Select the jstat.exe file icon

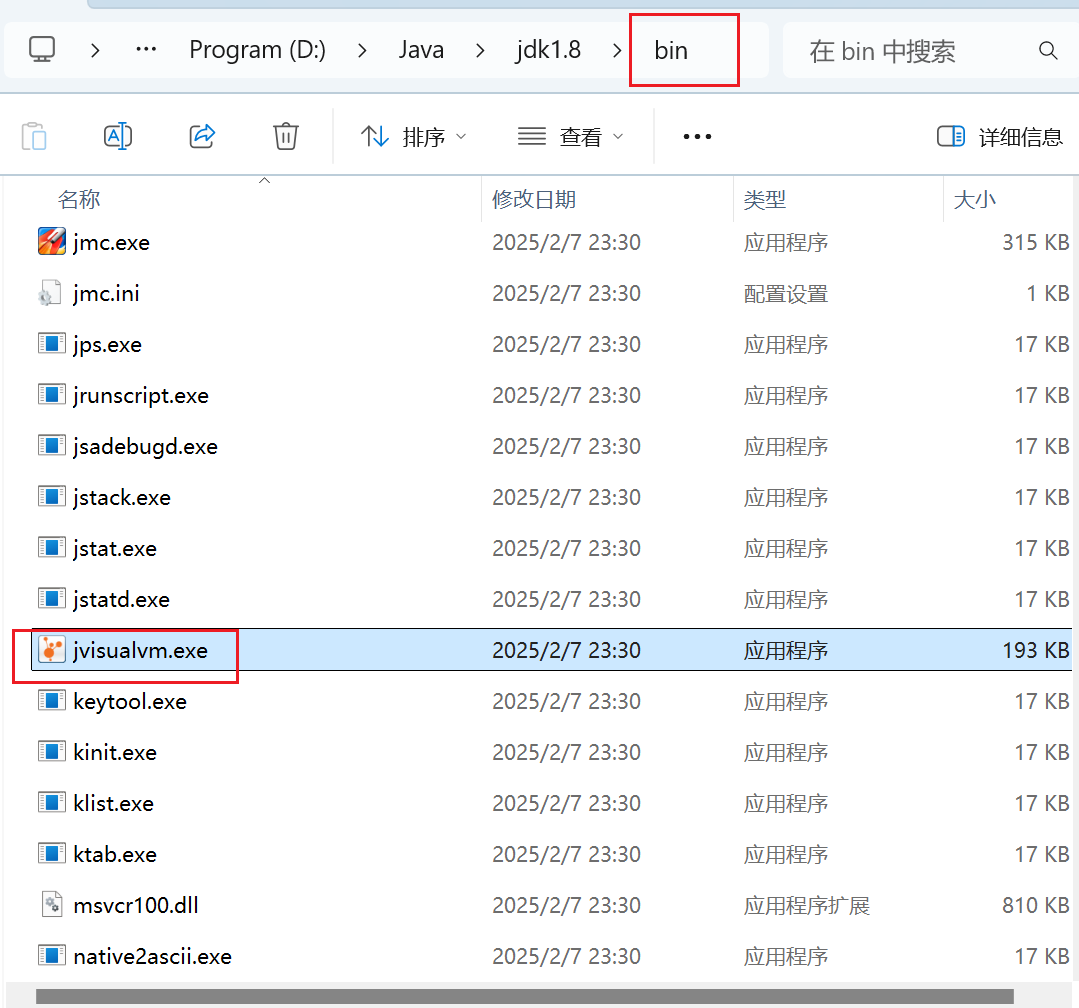[52, 547]
